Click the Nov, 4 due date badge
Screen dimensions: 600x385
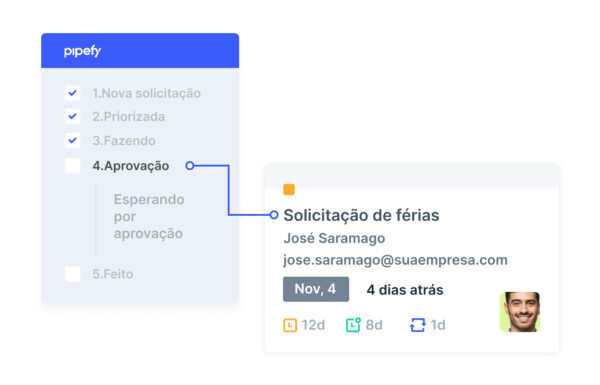point(316,289)
